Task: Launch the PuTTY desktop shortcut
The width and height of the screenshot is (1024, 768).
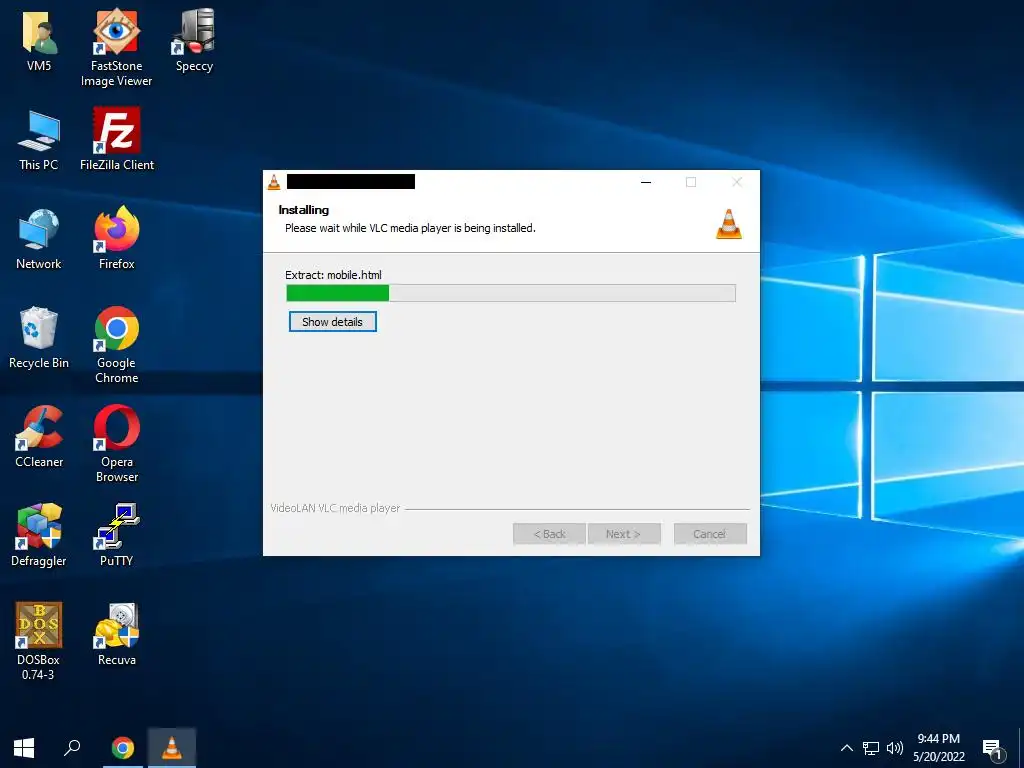Action: point(116,536)
